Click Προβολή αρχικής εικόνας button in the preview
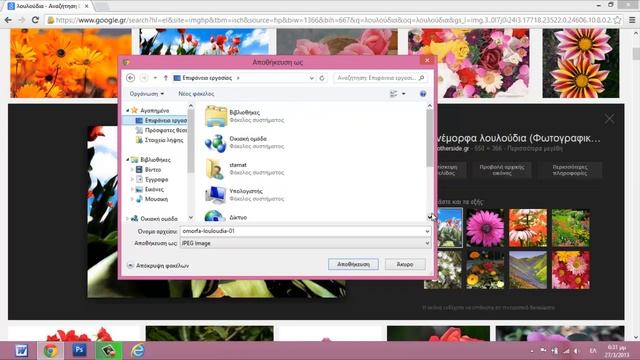Screen dimensions: 640x360 tap(502, 170)
